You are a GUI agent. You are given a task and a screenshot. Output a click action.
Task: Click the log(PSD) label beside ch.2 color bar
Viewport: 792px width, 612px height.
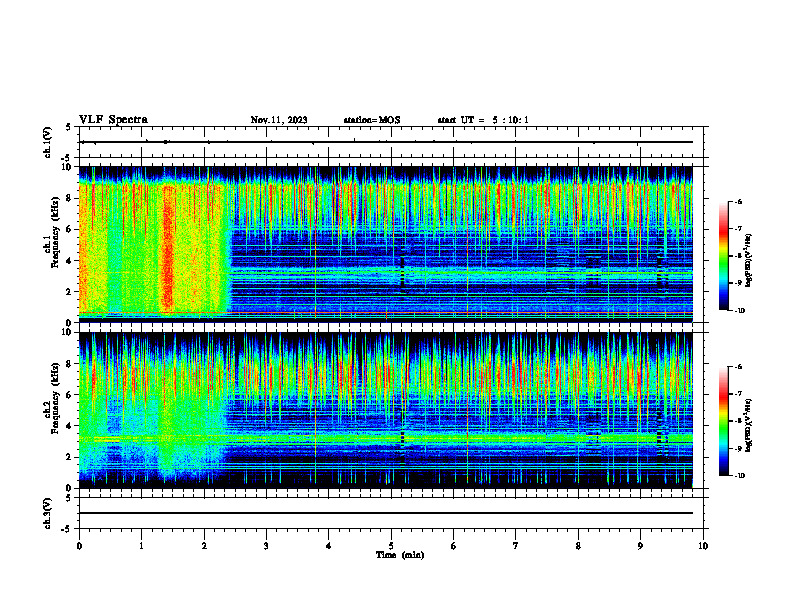click(749, 424)
